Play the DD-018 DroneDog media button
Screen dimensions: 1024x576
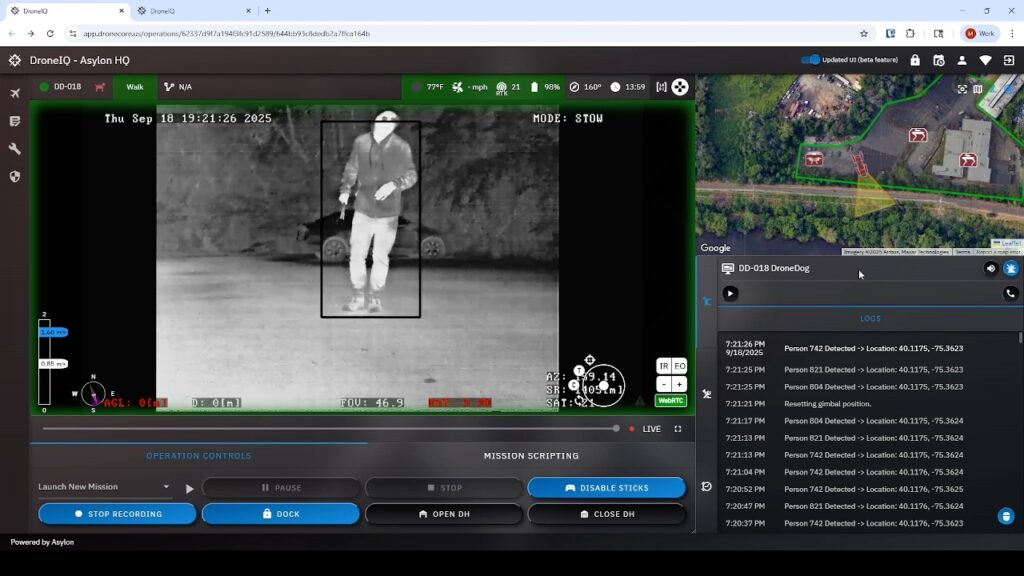coord(730,293)
